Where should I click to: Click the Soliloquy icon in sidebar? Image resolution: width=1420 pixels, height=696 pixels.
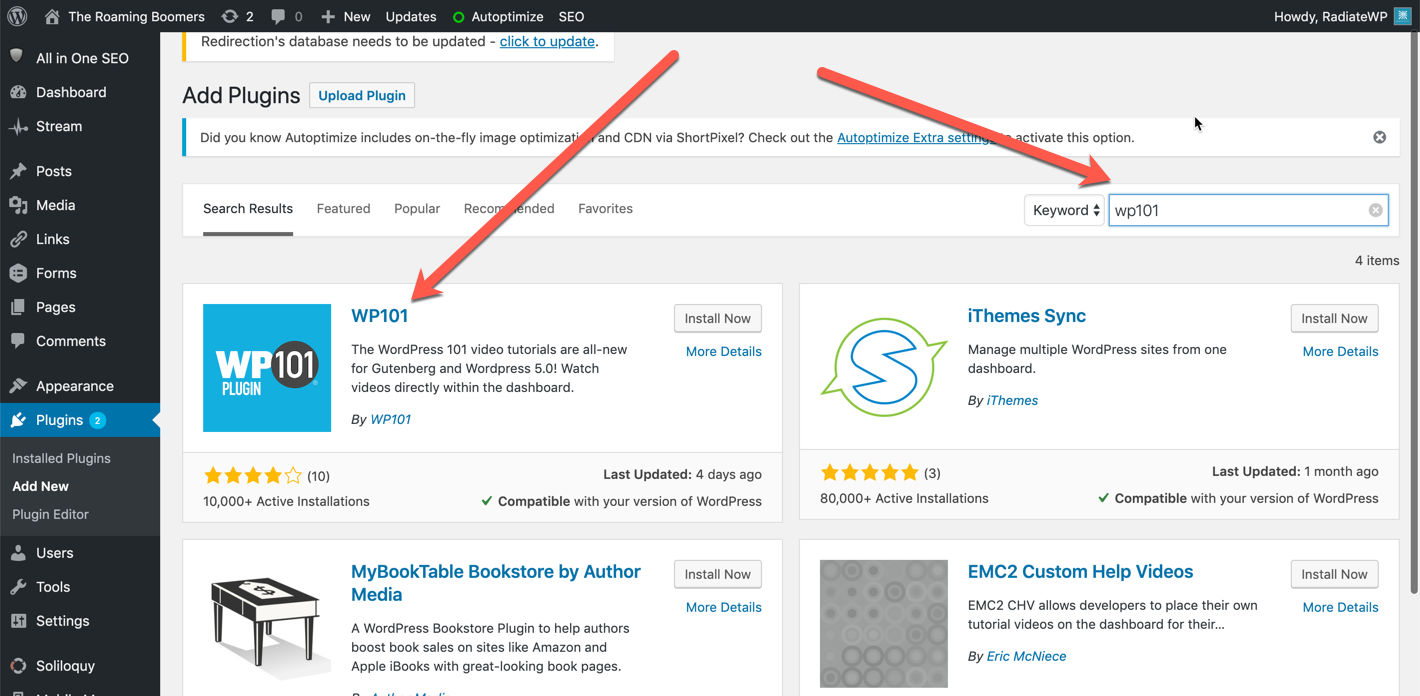click(18, 665)
